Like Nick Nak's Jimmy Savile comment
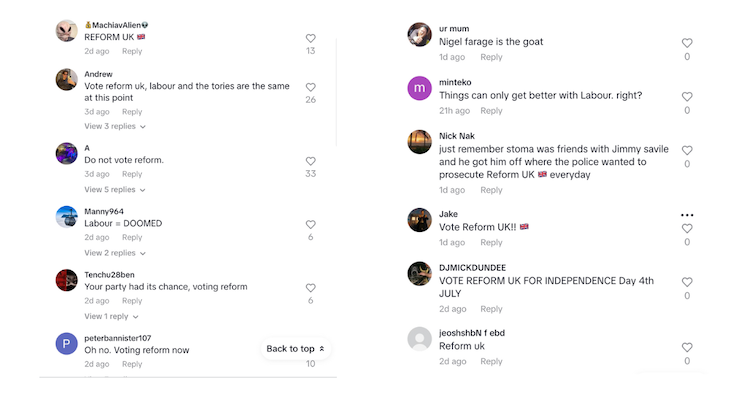Image resolution: width=750 pixels, height=394 pixels. (x=687, y=150)
